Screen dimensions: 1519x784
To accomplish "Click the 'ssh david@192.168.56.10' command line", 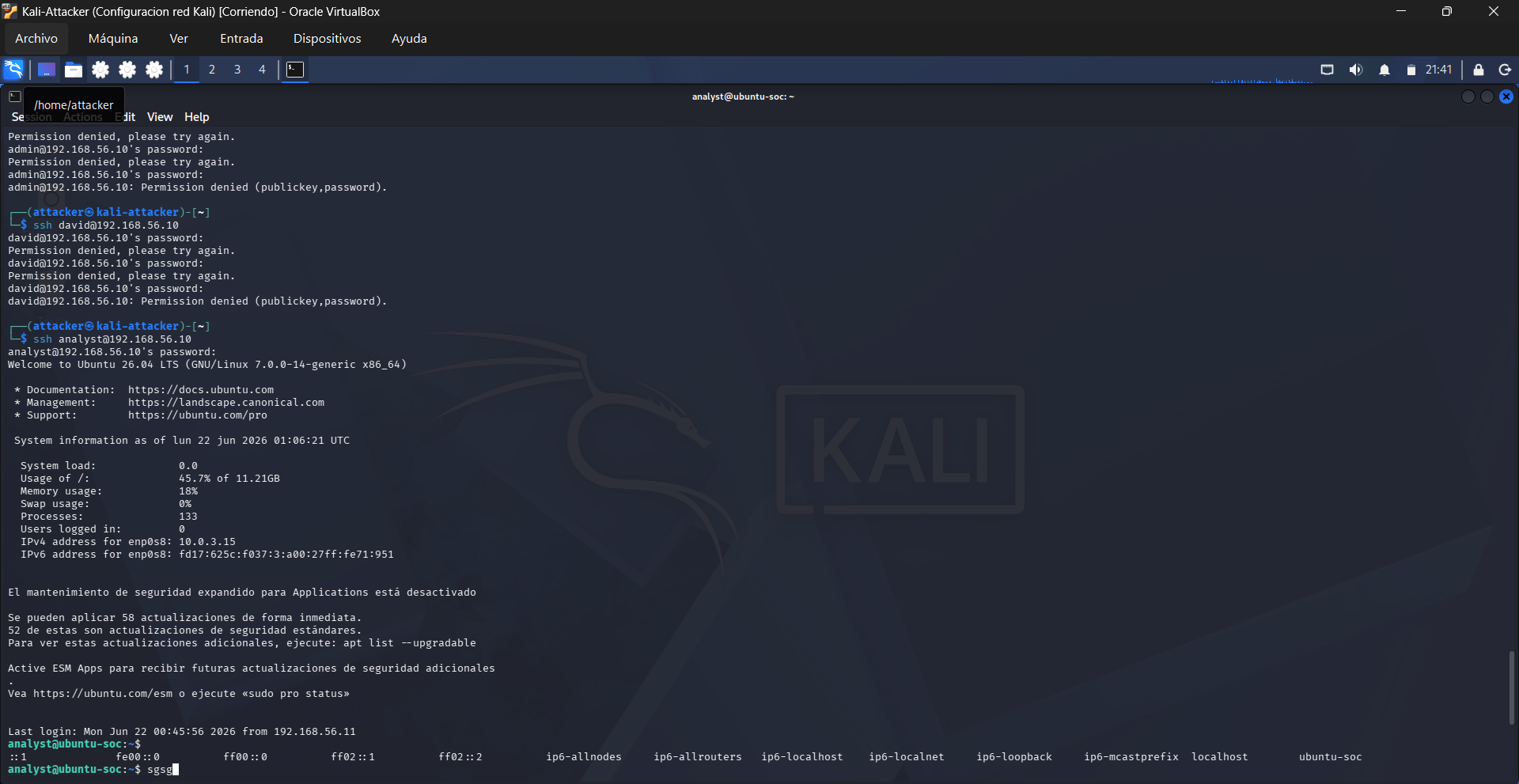I will (106, 225).
